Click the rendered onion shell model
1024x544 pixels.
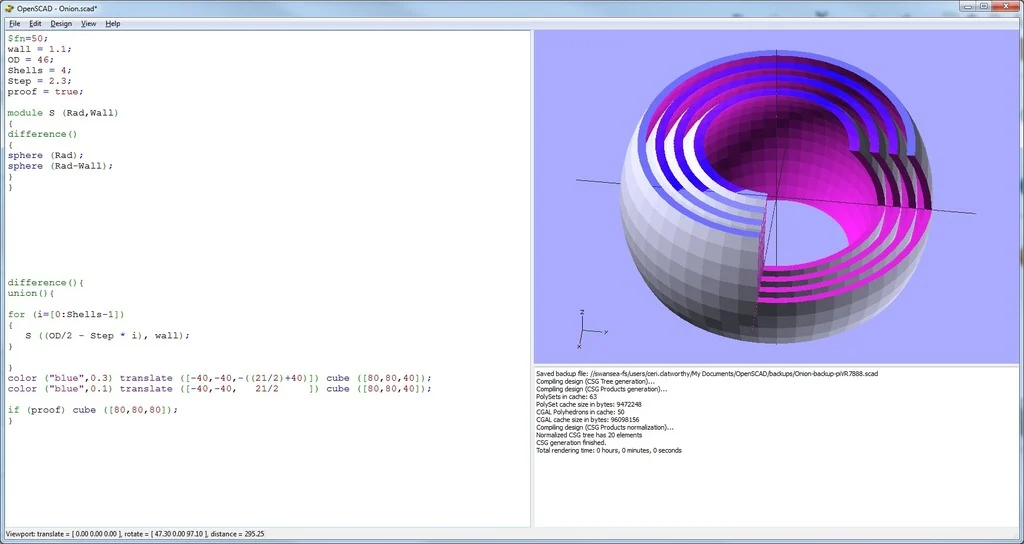775,195
